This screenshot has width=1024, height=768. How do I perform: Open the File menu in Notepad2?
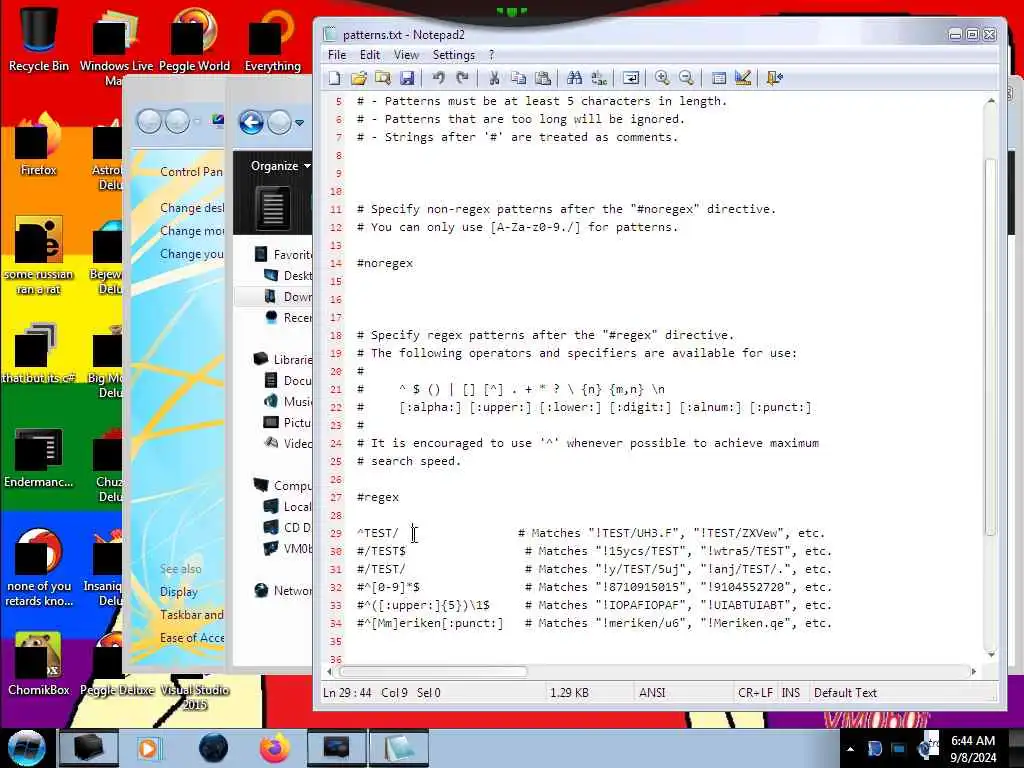(337, 55)
